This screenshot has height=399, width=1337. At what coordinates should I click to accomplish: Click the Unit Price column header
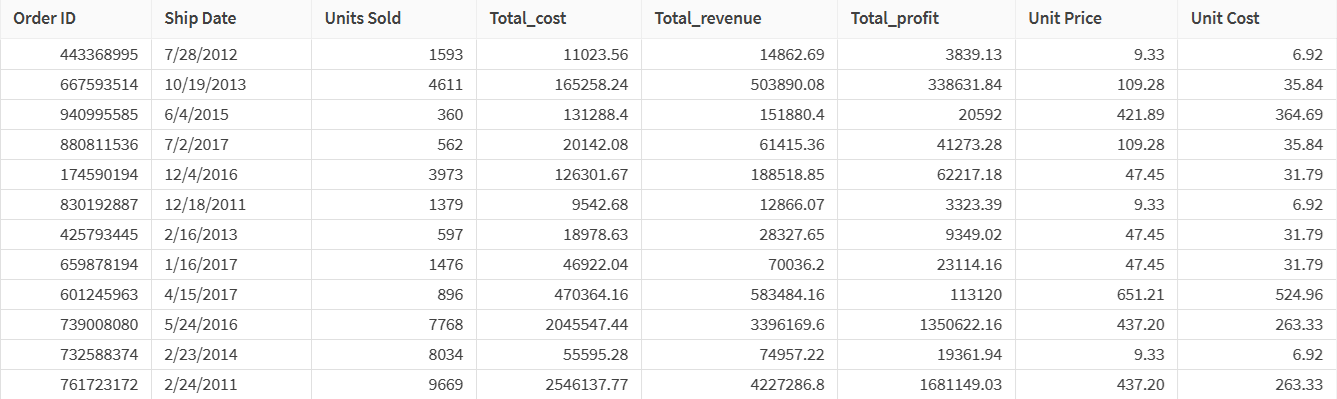pyautogui.click(x=1096, y=19)
